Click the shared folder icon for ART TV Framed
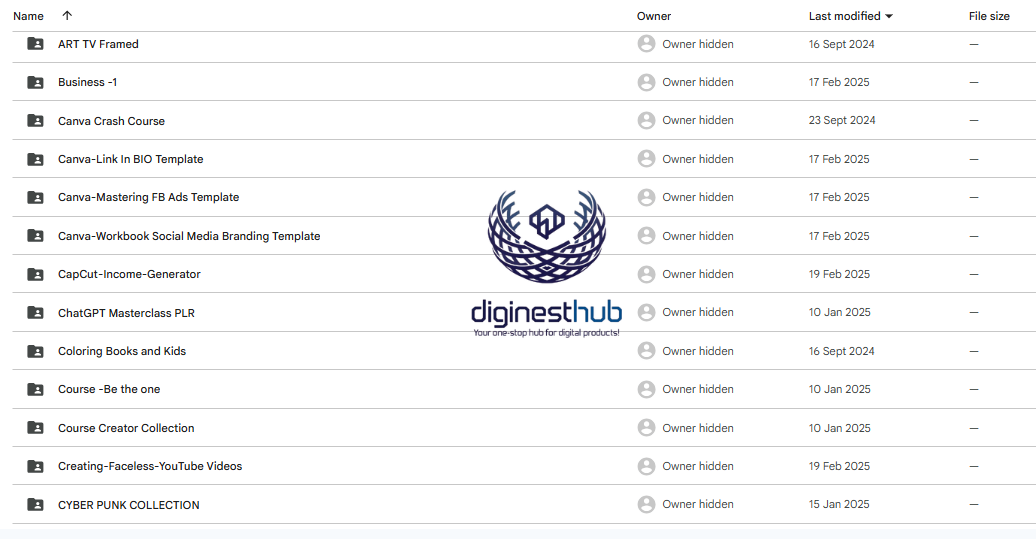The width and height of the screenshot is (1036, 539). (x=35, y=44)
